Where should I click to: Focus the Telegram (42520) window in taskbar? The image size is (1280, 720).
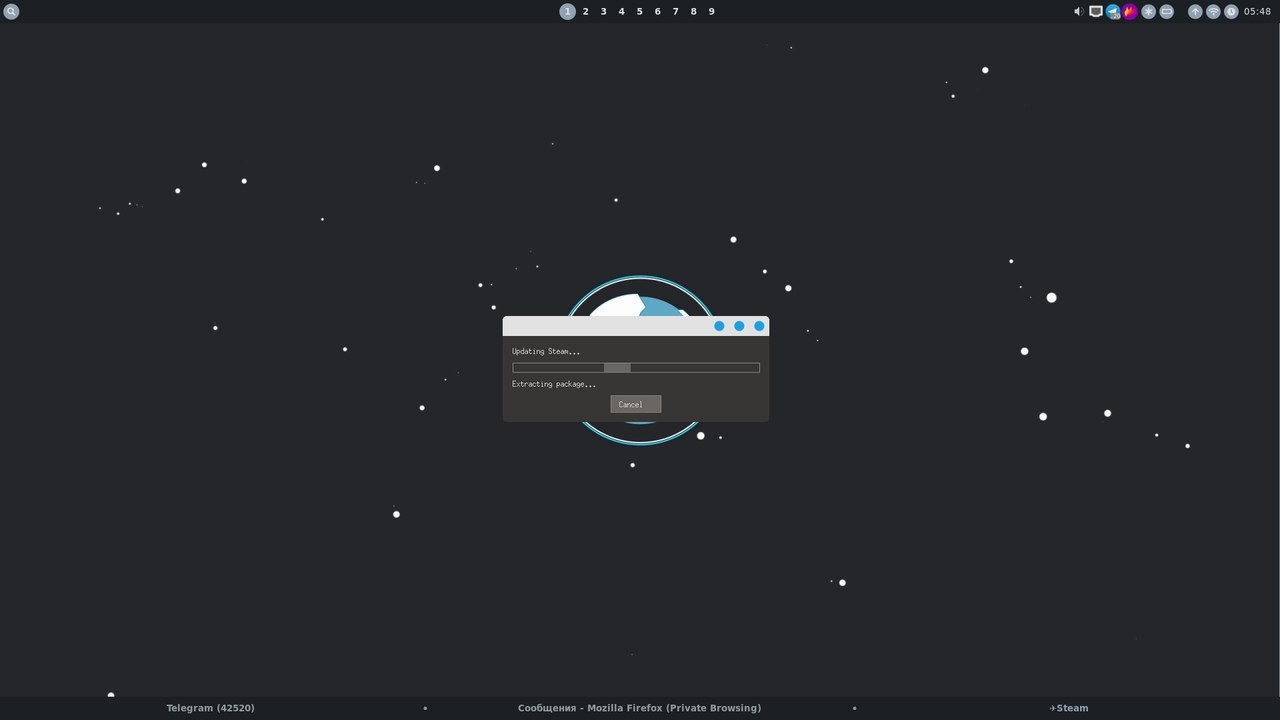(211, 708)
